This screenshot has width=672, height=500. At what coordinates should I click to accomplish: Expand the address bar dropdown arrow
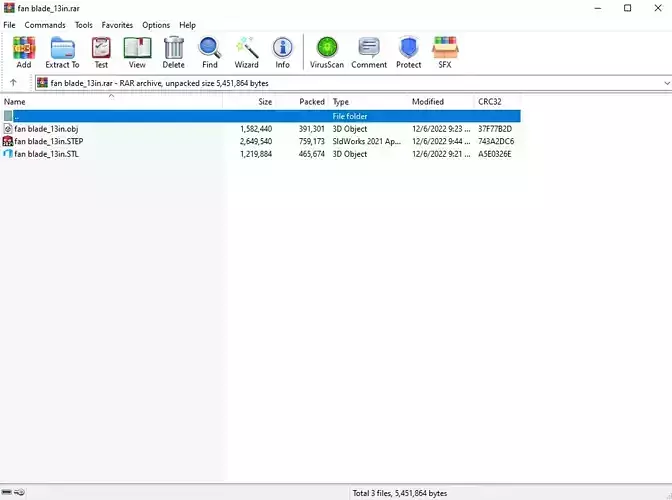coord(667,83)
